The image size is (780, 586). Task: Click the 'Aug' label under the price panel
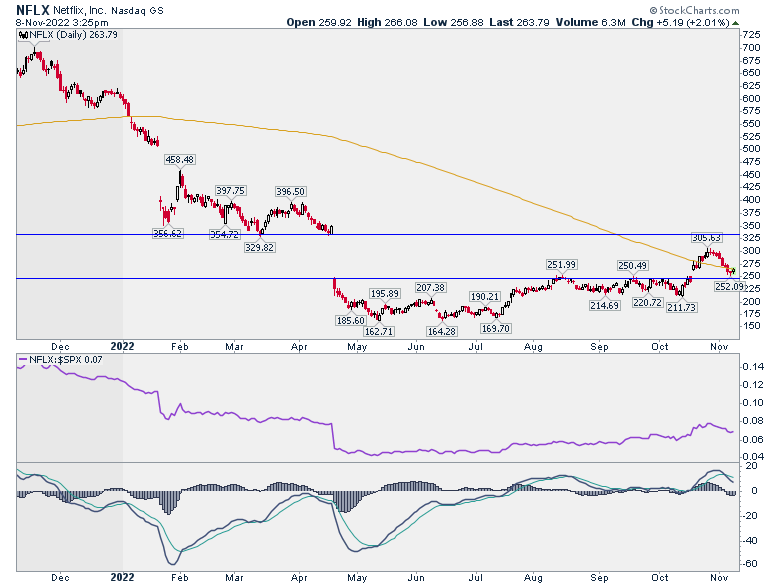click(x=533, y=347)
